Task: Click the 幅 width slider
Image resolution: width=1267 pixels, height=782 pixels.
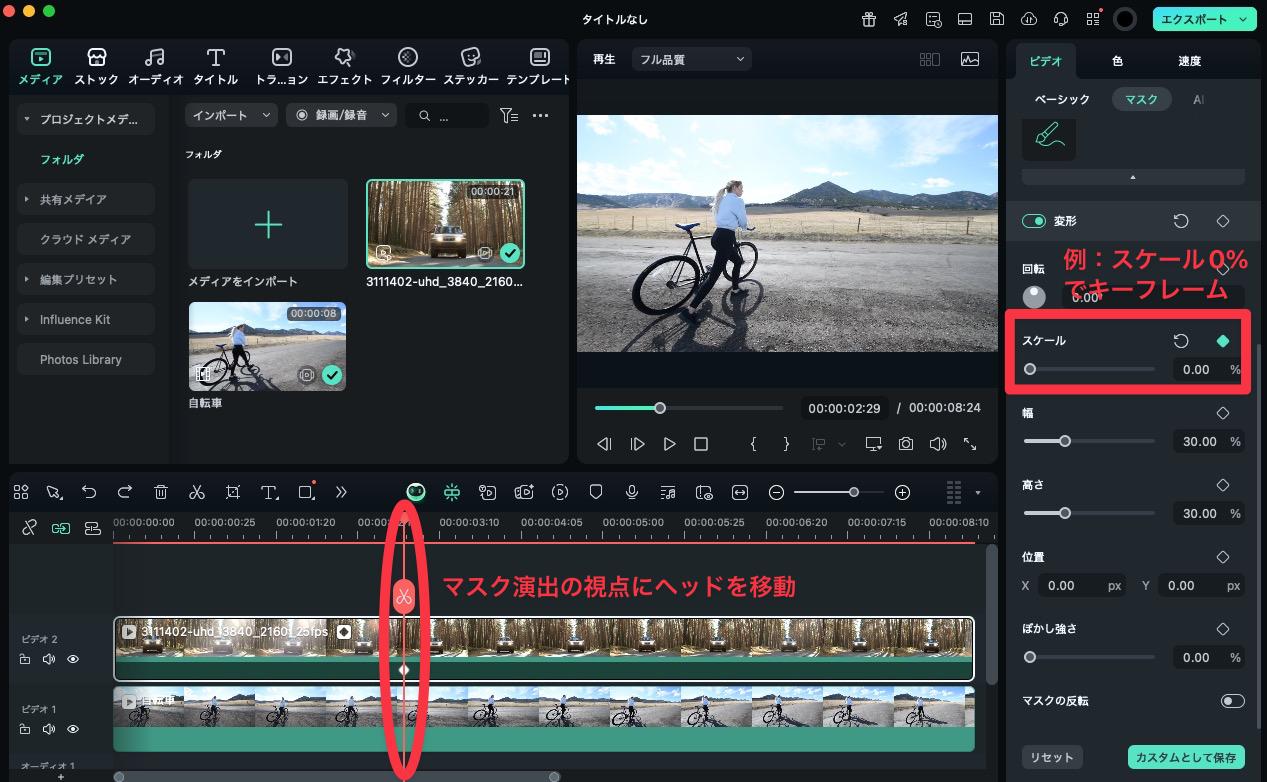Action: (1089, 441)
